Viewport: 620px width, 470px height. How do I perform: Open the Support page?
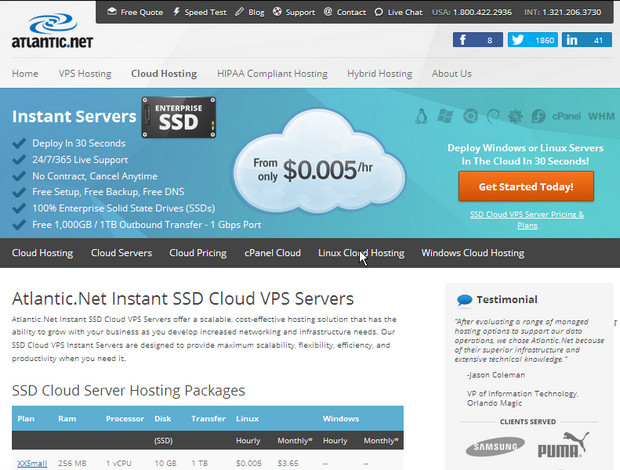click(x=294, y=12)
